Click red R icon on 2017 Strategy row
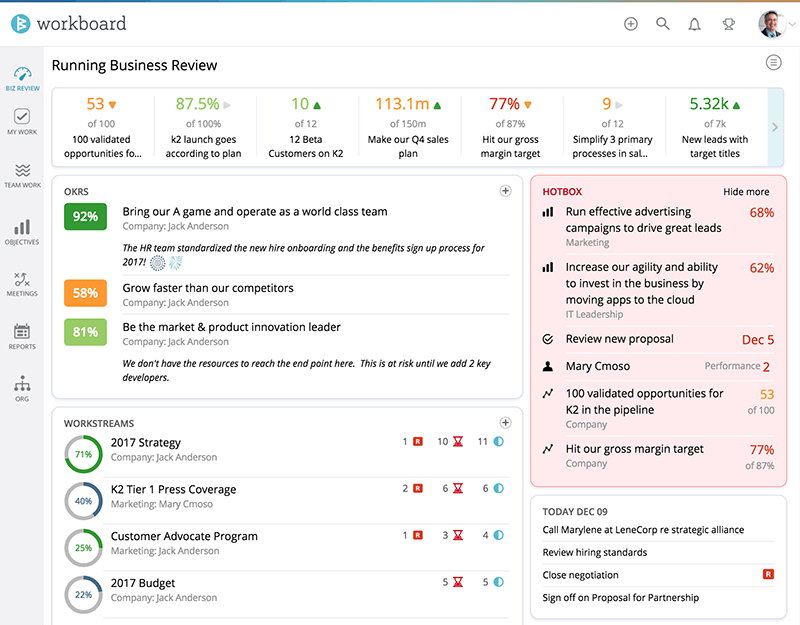Screen dimensions: 800x625 [418, 442]
